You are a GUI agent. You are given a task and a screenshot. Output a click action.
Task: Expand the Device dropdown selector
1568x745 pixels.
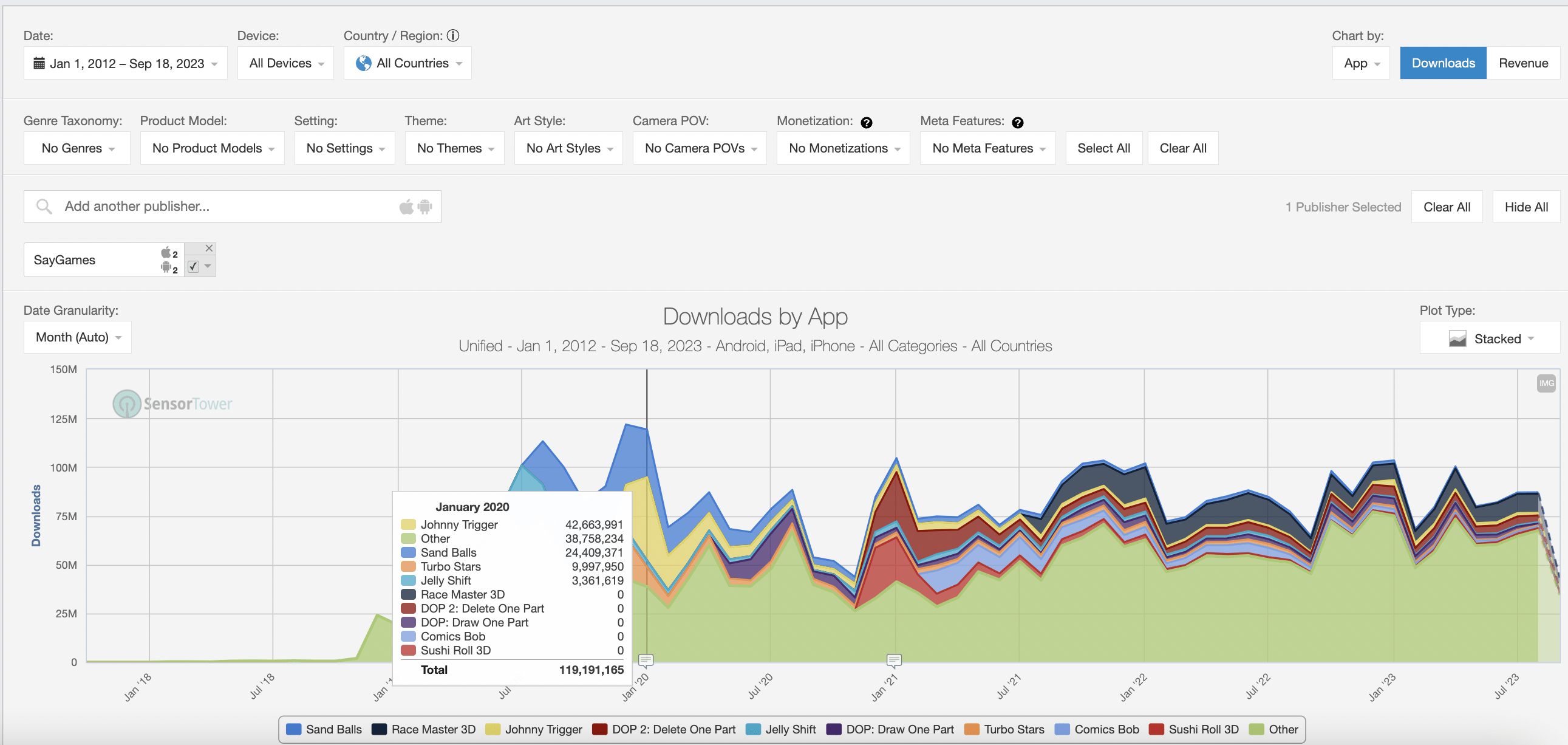point(284,62)
